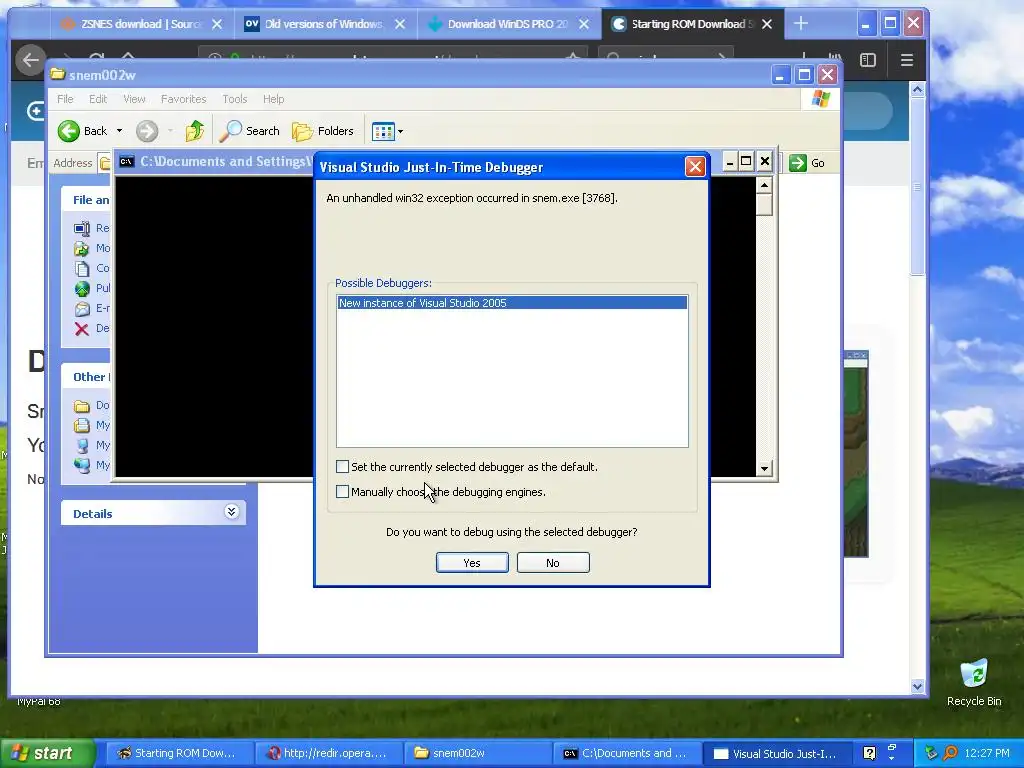Open the Tools menu in snem002w window
1024x768 pixels.
click(x=234, y=99)
